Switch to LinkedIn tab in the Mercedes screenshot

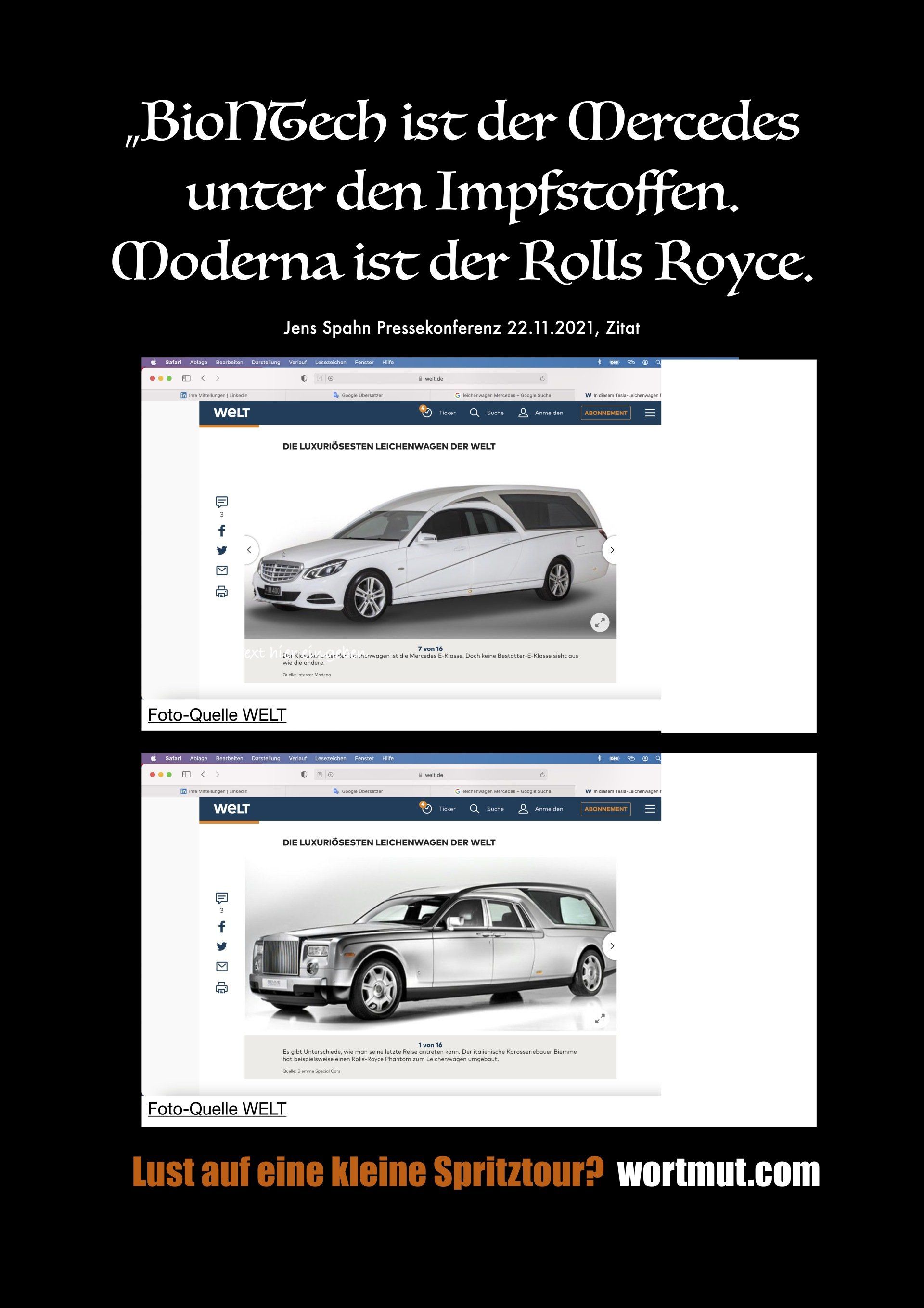(x=214, y=395)
